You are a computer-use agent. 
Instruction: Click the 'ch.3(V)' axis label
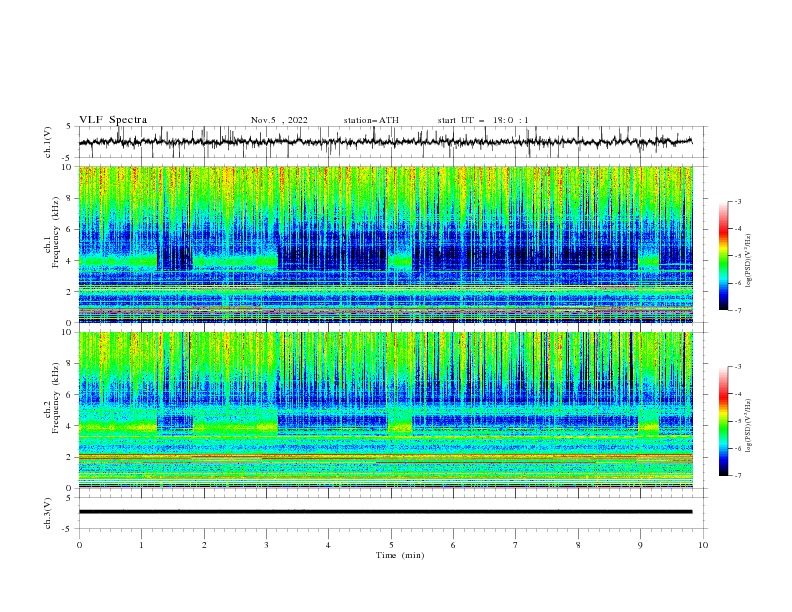[48, 513]
